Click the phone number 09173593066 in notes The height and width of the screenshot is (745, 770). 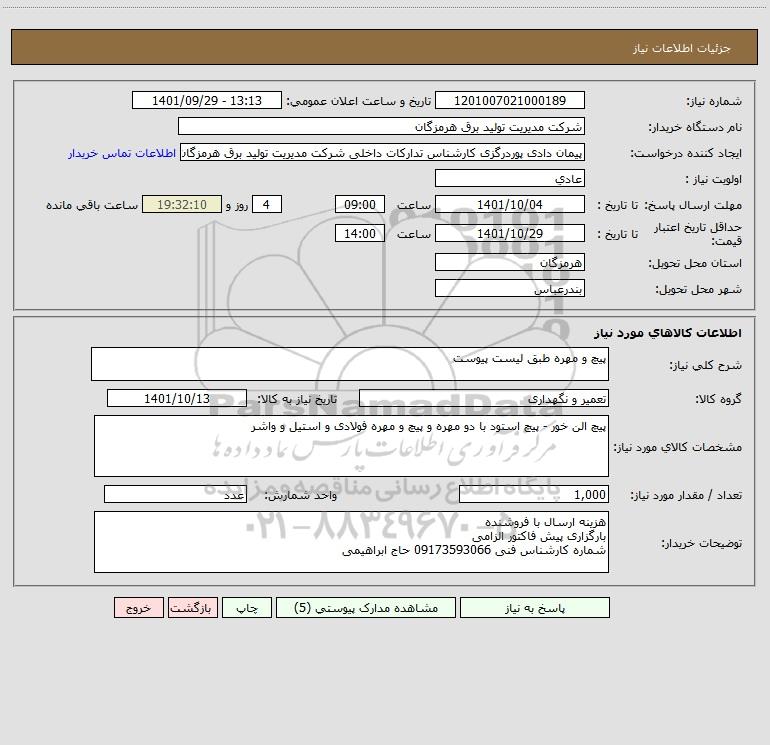pos(453,550)
